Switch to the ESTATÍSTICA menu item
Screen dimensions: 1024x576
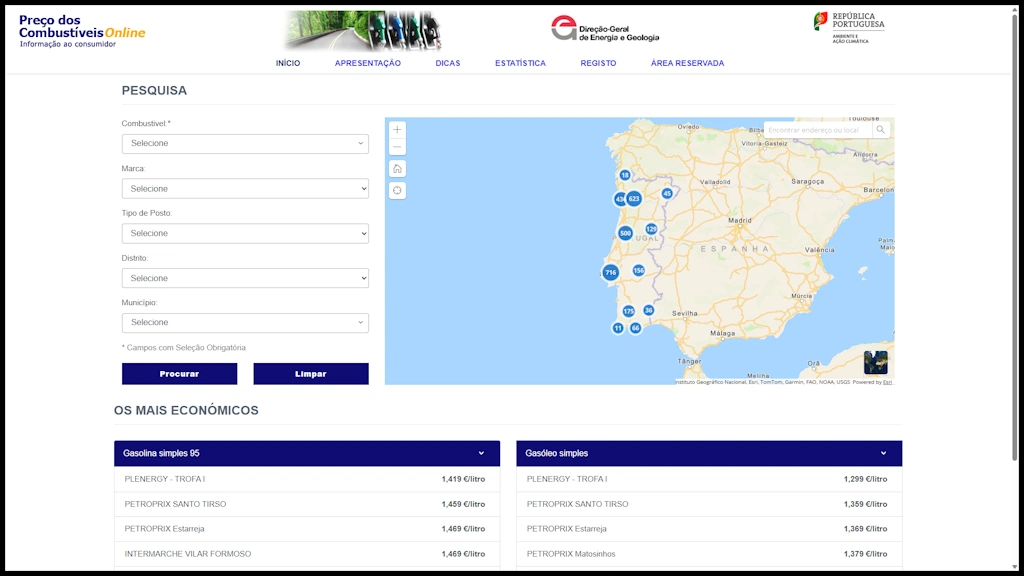click(521, 62)
